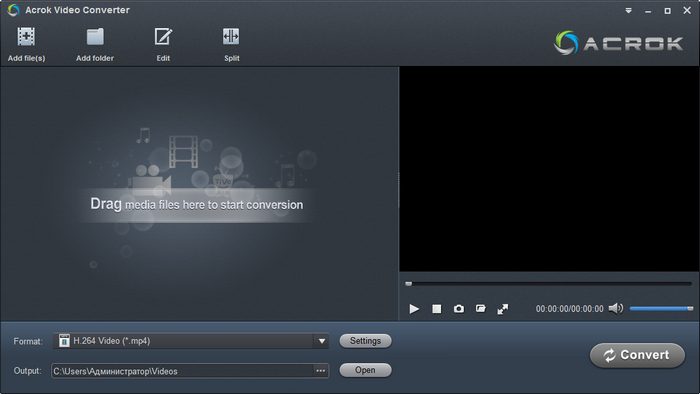Image resolution: width=700 pixels, height=394 pixels.
Task: Click the Acrok logo
Action: [x=618, y=43]
